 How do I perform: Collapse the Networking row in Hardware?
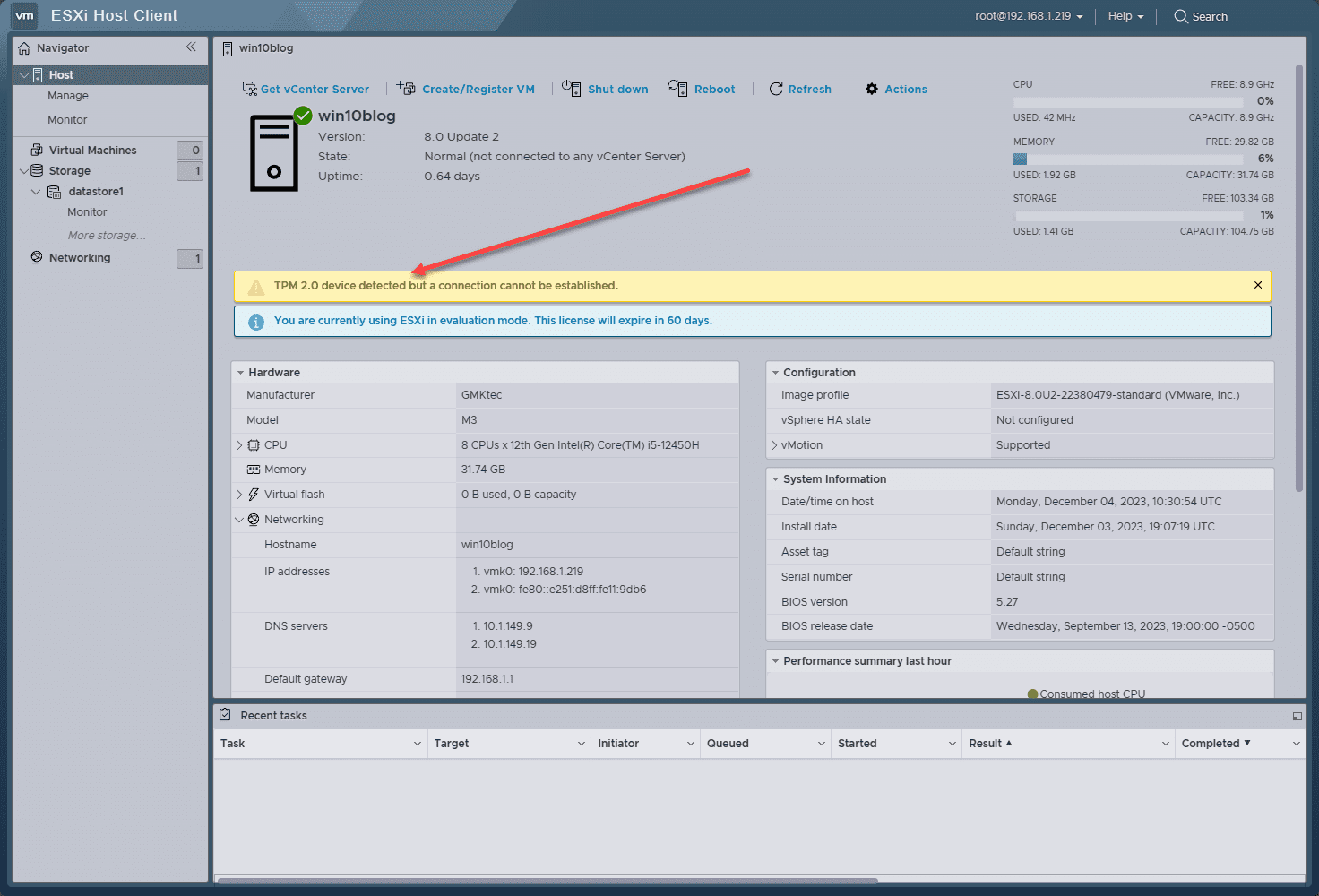click(239, 520)
